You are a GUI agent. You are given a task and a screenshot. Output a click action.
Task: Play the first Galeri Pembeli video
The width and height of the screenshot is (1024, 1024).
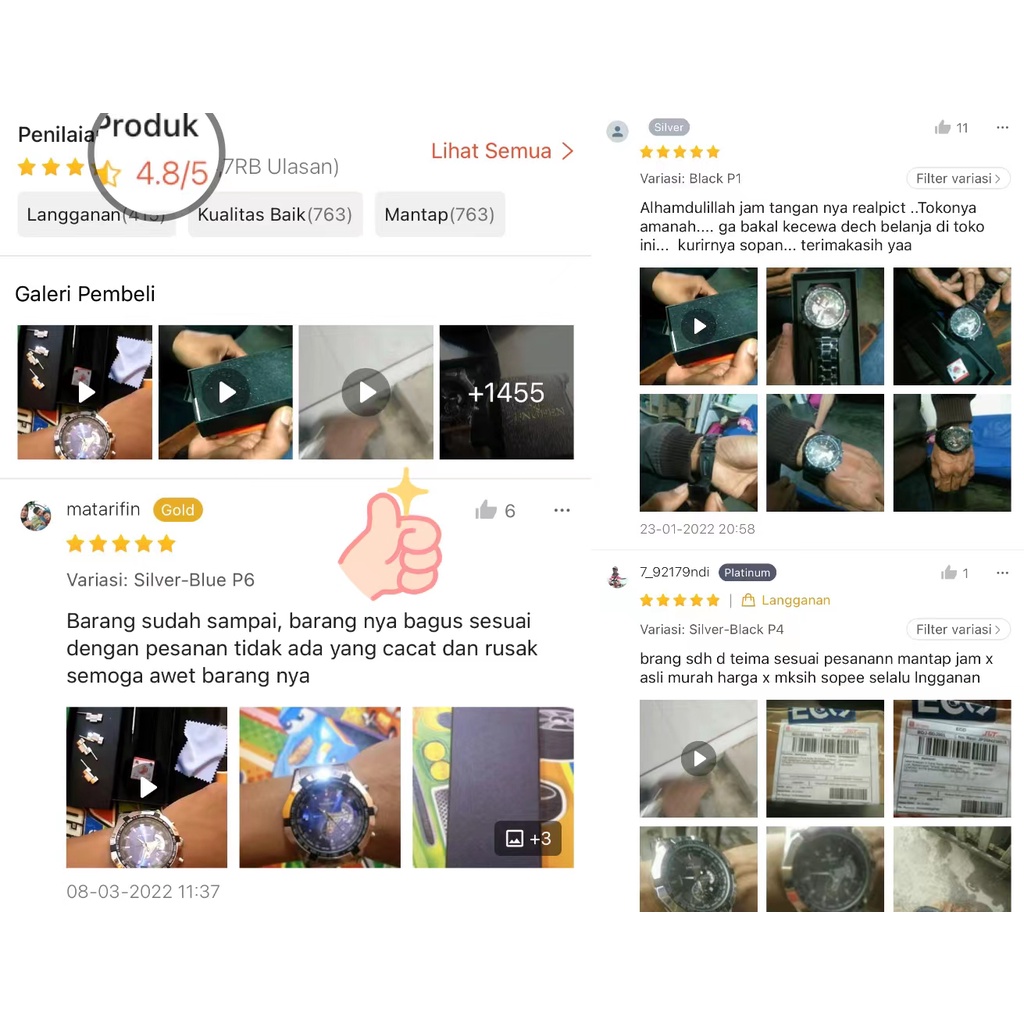coord(85,392)
